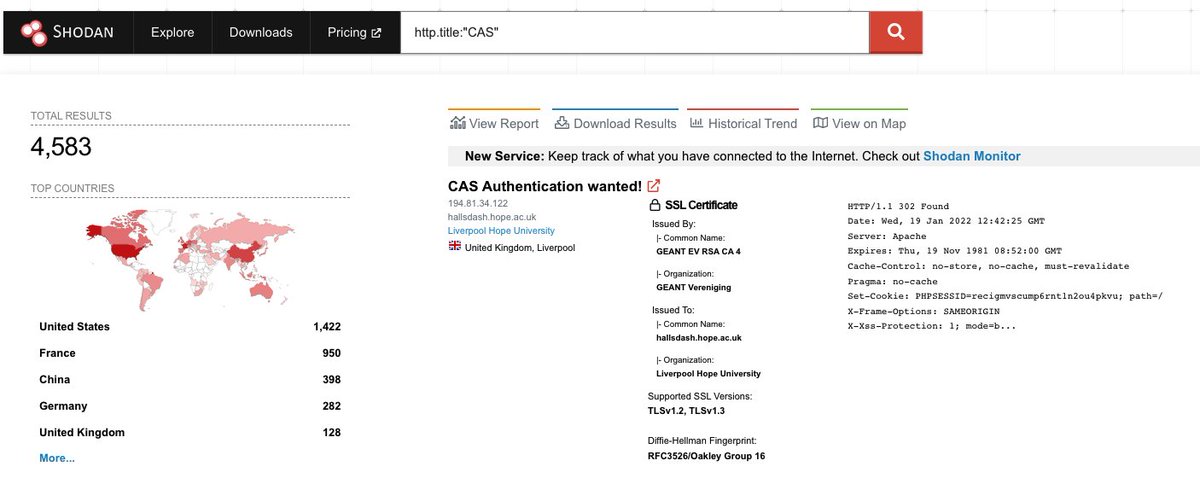Click the RFC3526/Oakley Group 16 fingerprint
The height and width of the screenshot is (484, 1200).
pyautogui.click(x=706, y=457)
